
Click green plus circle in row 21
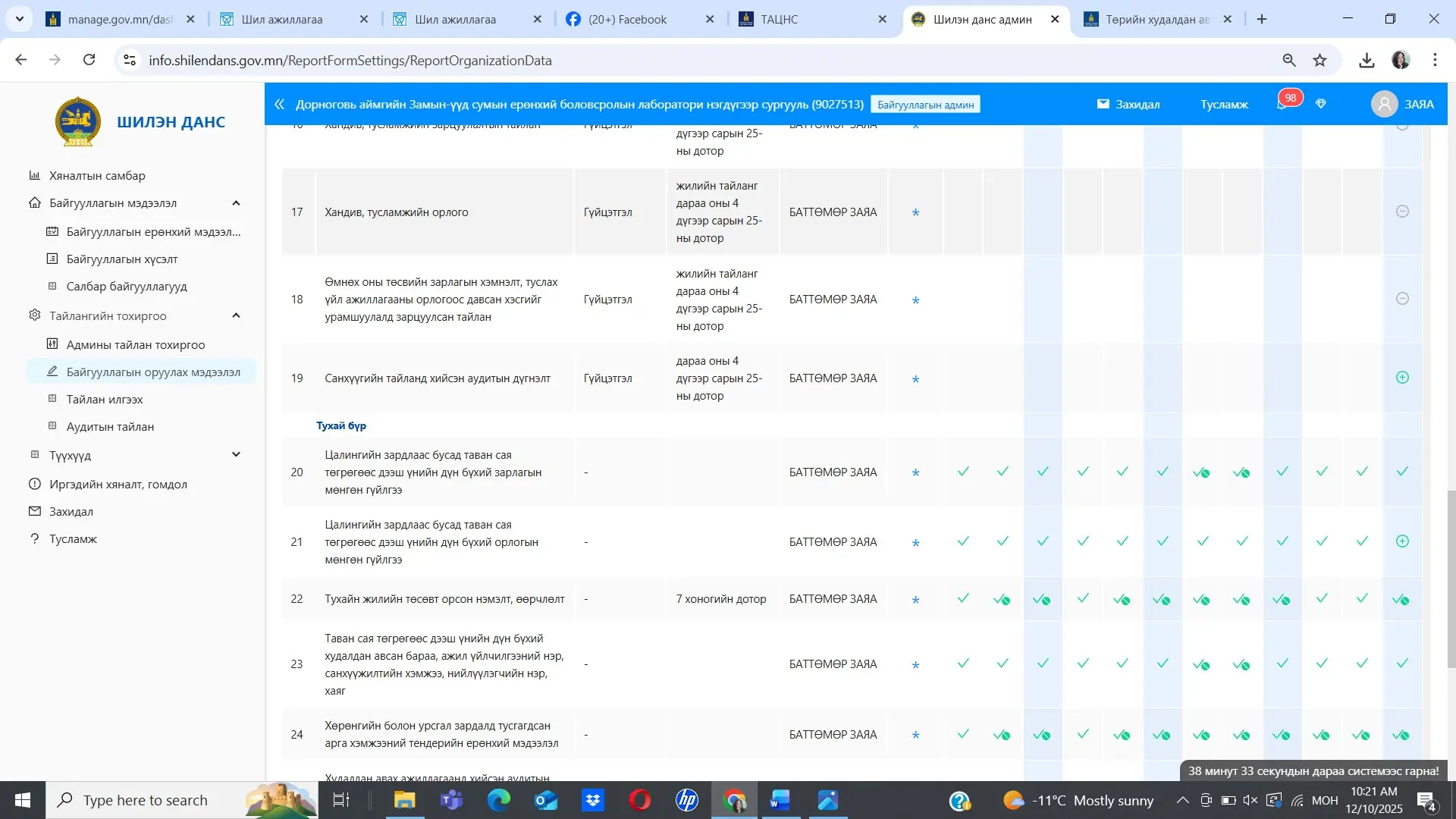1402,541
